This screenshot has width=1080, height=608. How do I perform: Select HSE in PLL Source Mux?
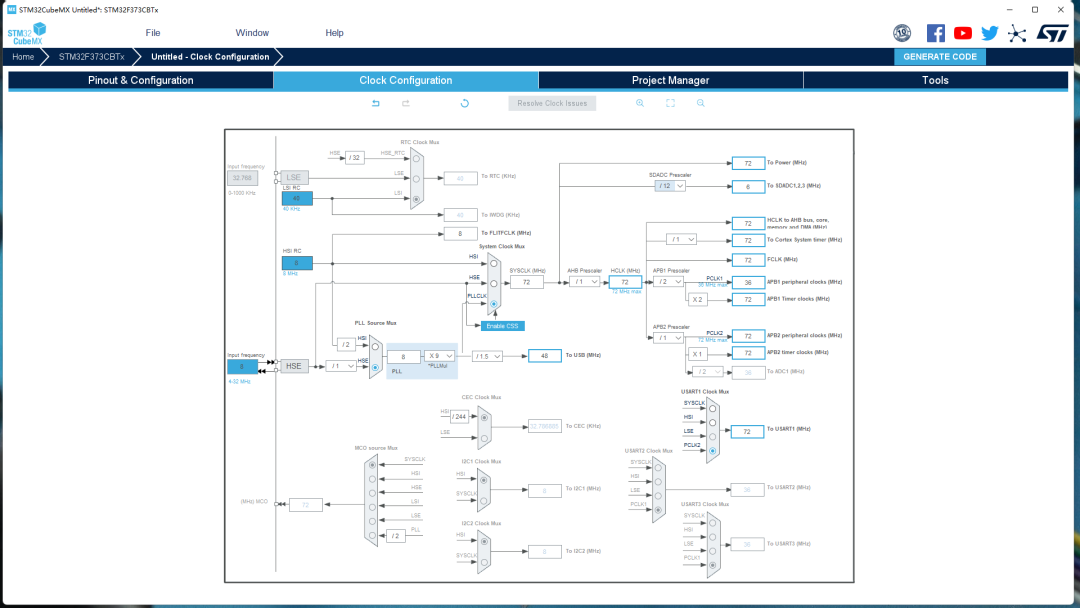[x=375, y=368]
